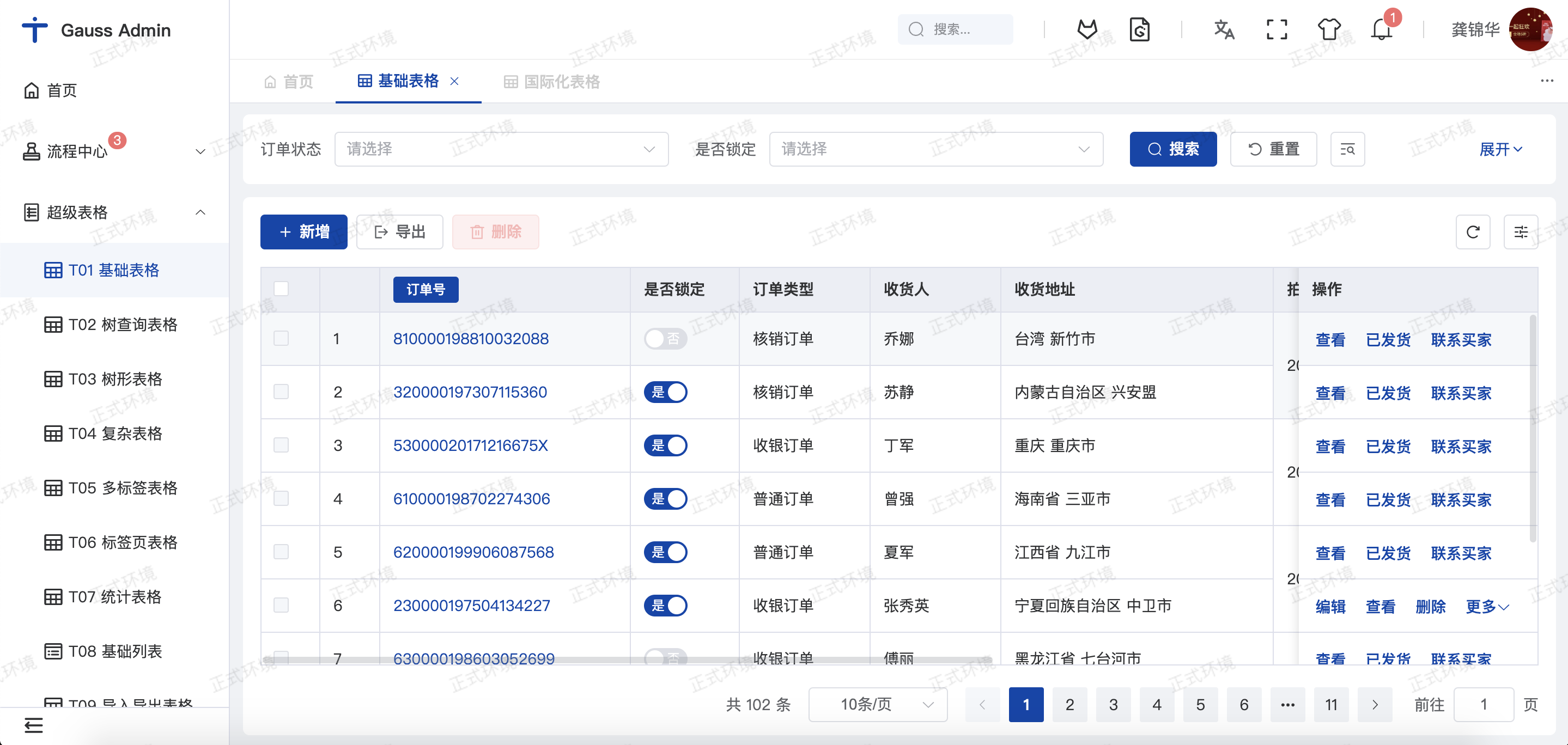1568x745 pixels.
Task: Toggle lock switch for order 810000198810032088
Action: coord(665,338)
